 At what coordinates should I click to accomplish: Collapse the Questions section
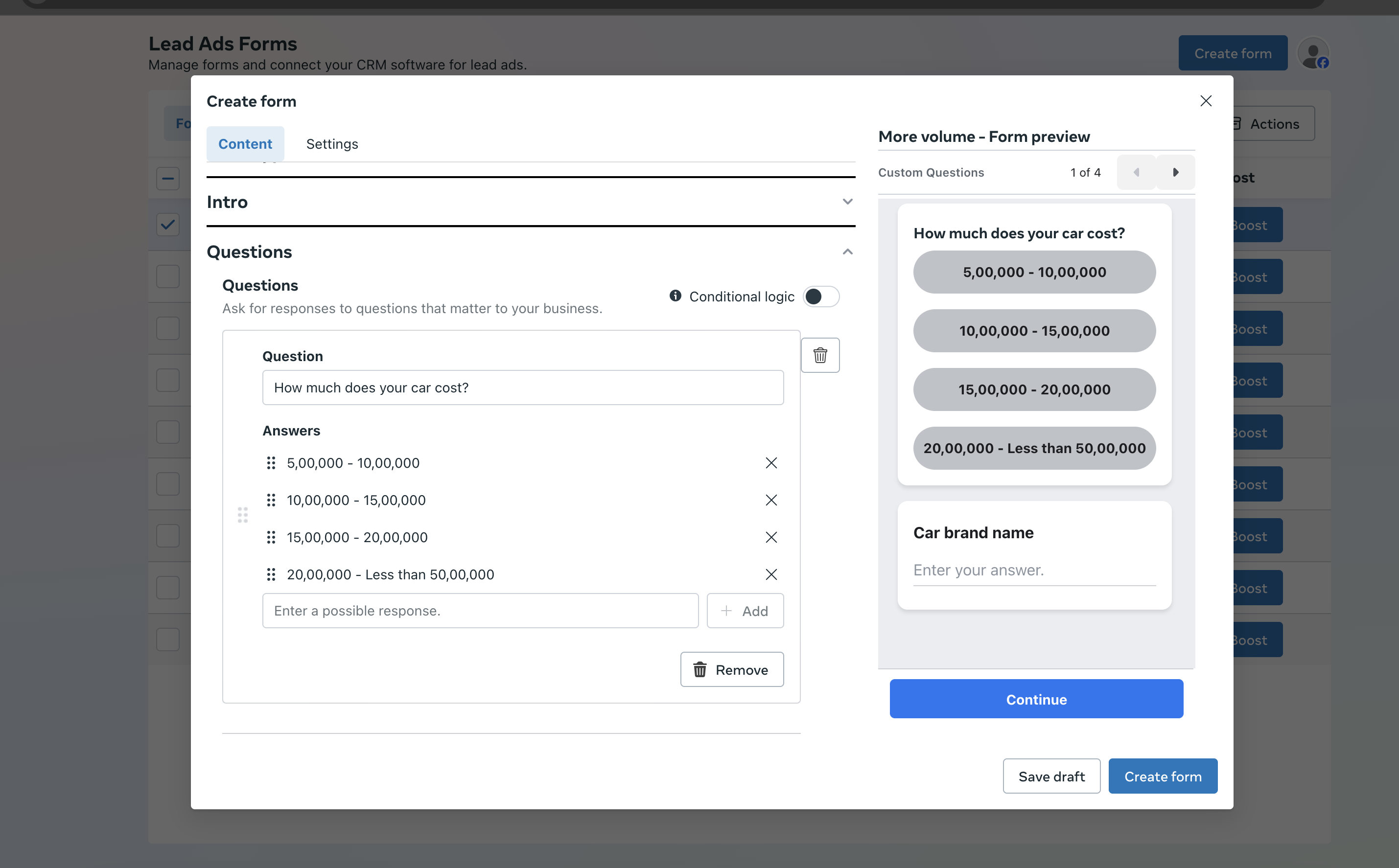tap(847, 252)
